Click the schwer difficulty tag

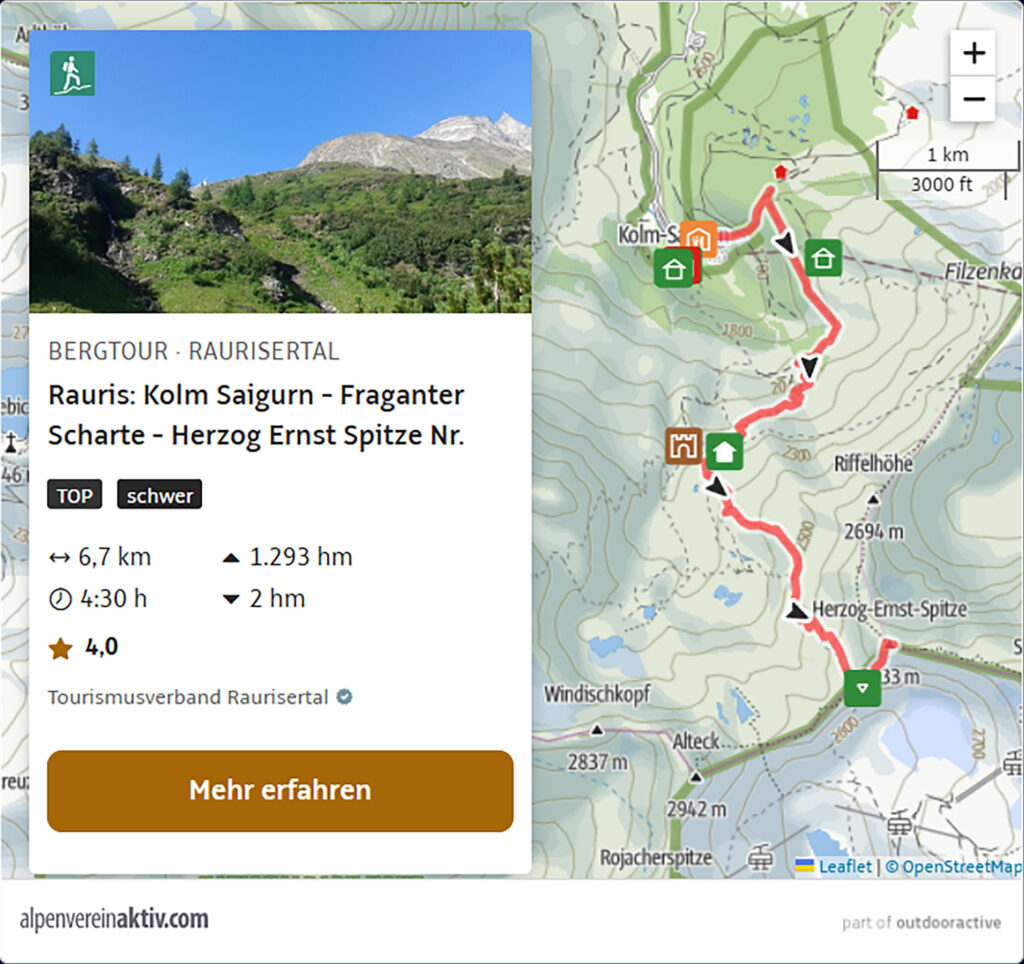[159, 495]
